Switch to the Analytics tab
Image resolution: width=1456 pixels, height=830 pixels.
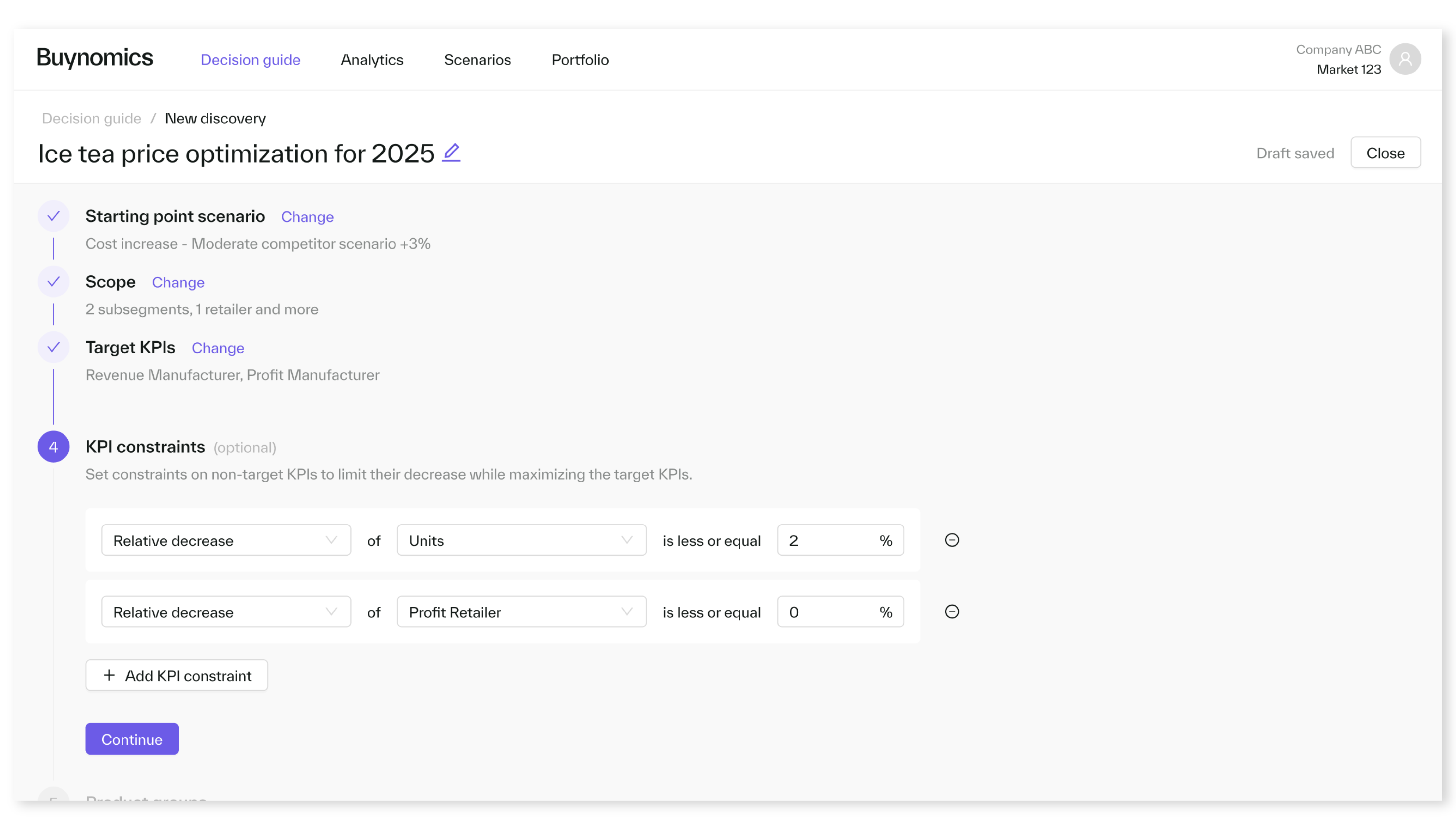[x=372, y=60]
